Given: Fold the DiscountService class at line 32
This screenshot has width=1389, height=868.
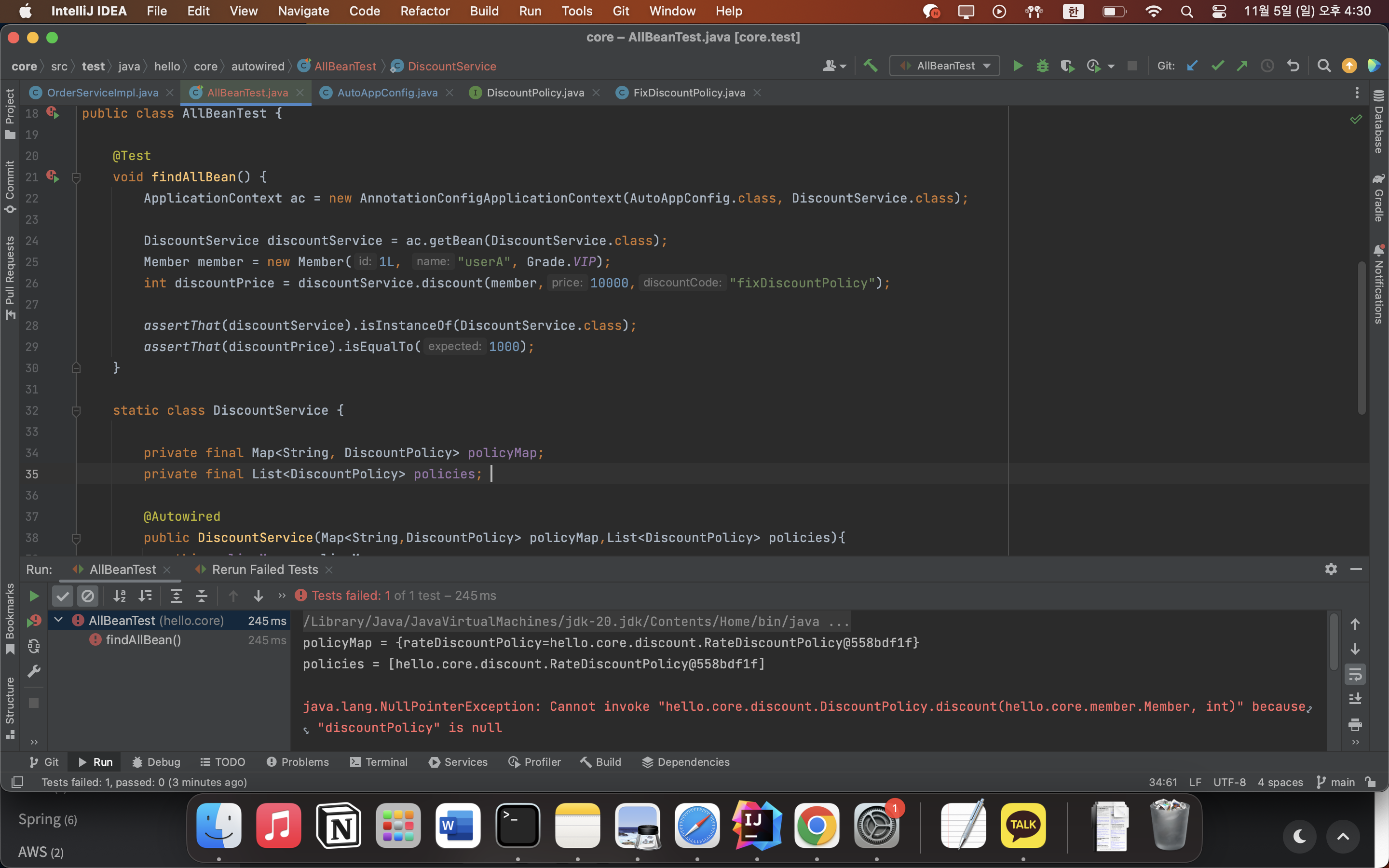Looking at the screenshot, I should 76,411.
